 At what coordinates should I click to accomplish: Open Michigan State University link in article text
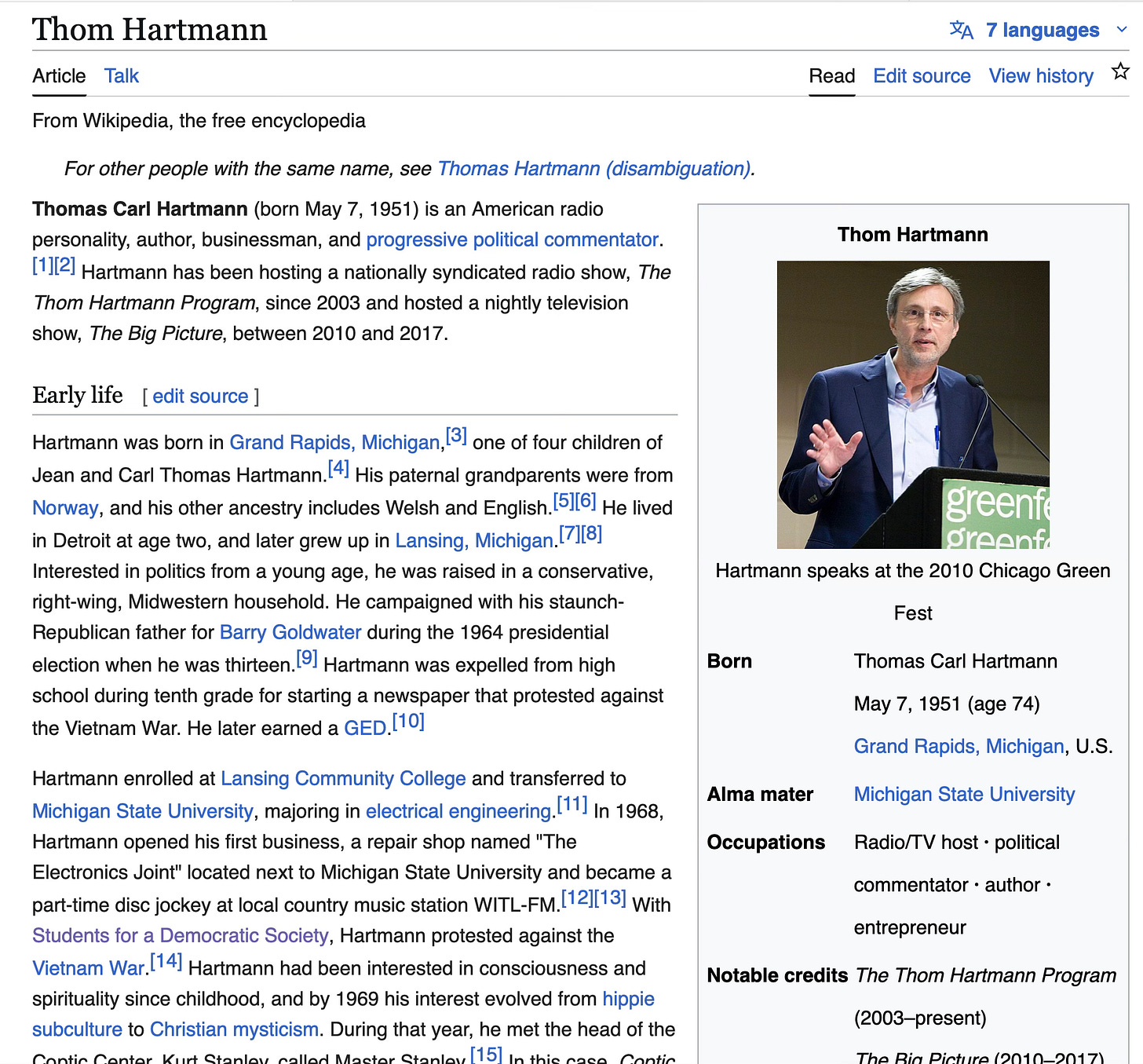(x=143, y=811)
